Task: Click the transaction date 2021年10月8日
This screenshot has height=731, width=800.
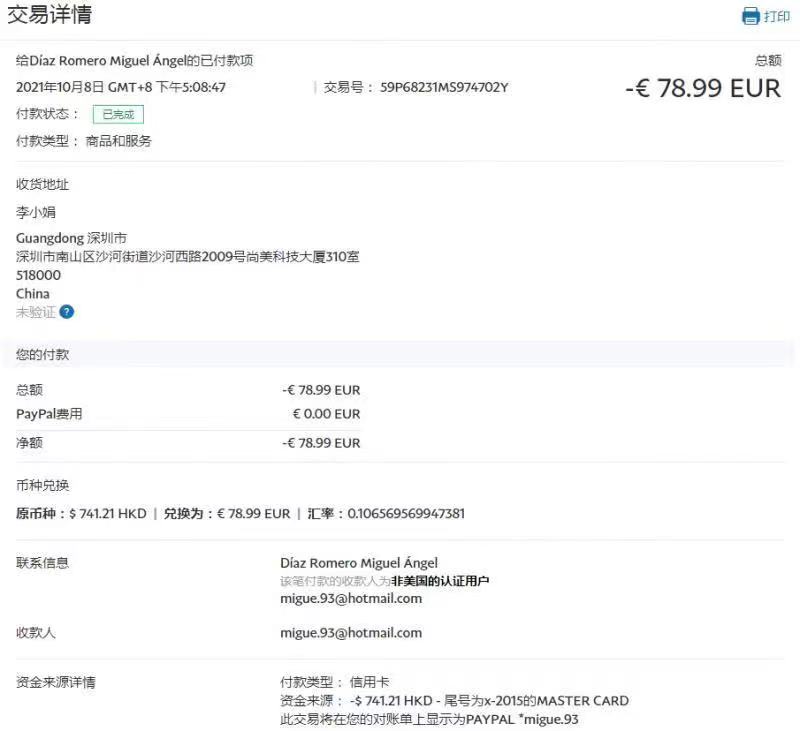Action: (x=59, y=87)
